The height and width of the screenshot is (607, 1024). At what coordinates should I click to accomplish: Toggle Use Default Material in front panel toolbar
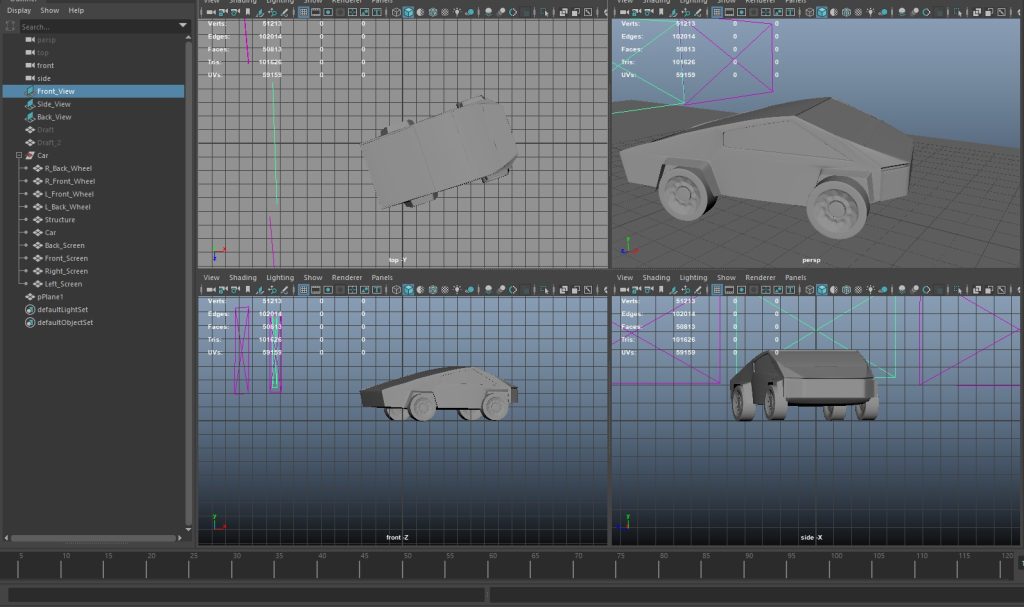pyautogui.click(x=421, y=289)
